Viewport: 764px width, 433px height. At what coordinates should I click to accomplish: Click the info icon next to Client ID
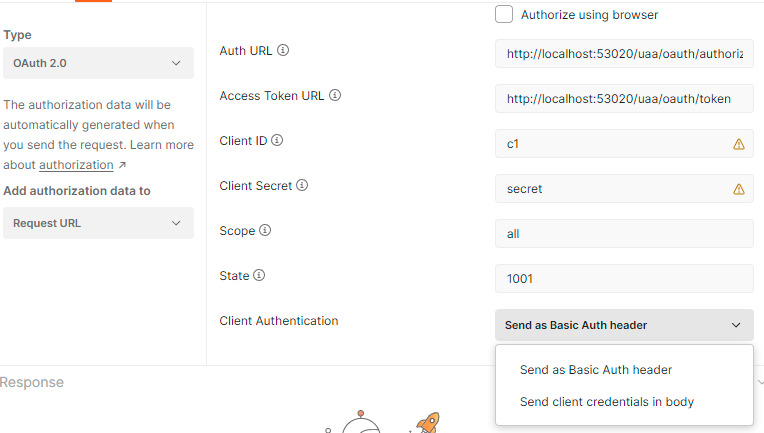[x=277, y=141]
